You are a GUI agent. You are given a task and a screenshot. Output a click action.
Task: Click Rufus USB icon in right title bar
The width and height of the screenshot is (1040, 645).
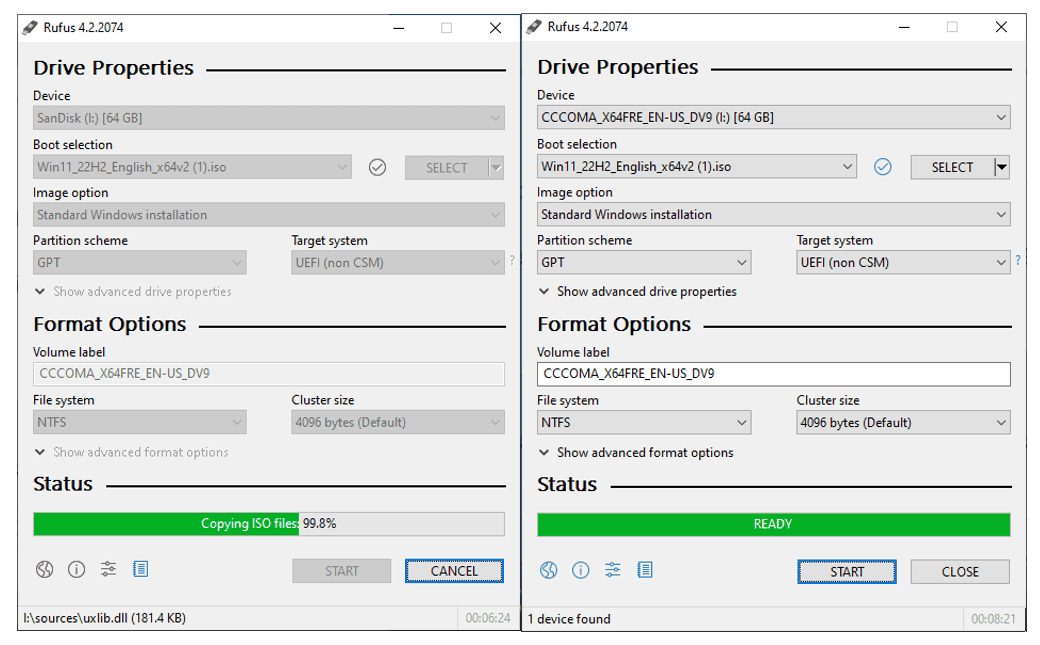click(x=534, y=27)
